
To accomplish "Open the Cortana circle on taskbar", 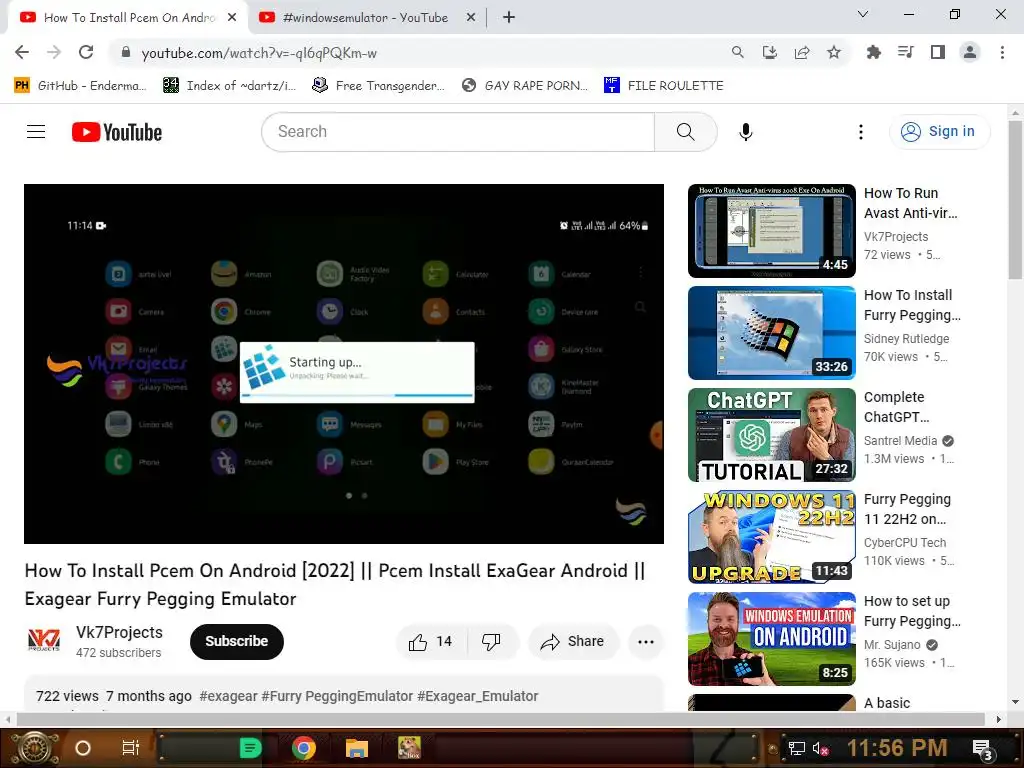I will pos(83,748).
